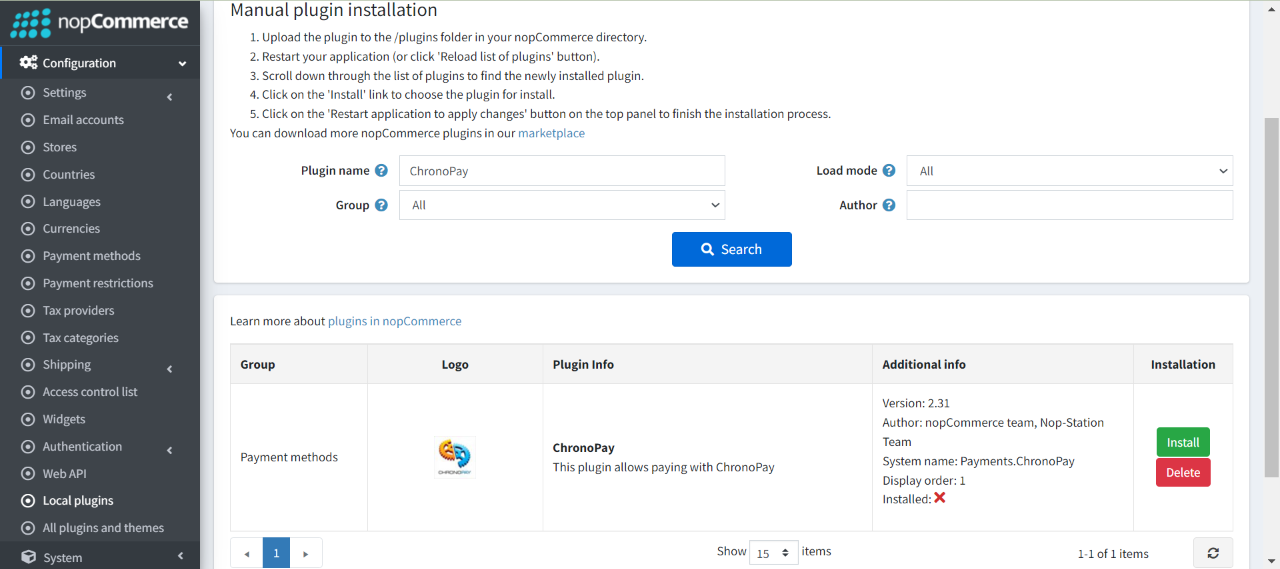Expand the System menu arrow
The image size is (1280, 569).
(x=181, y=556)
